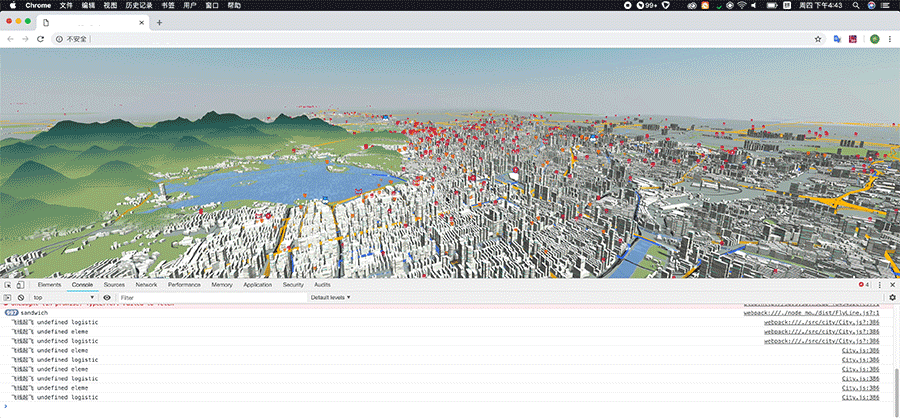
Task: Open the DevTools customize menu
Action: point(879,285)
